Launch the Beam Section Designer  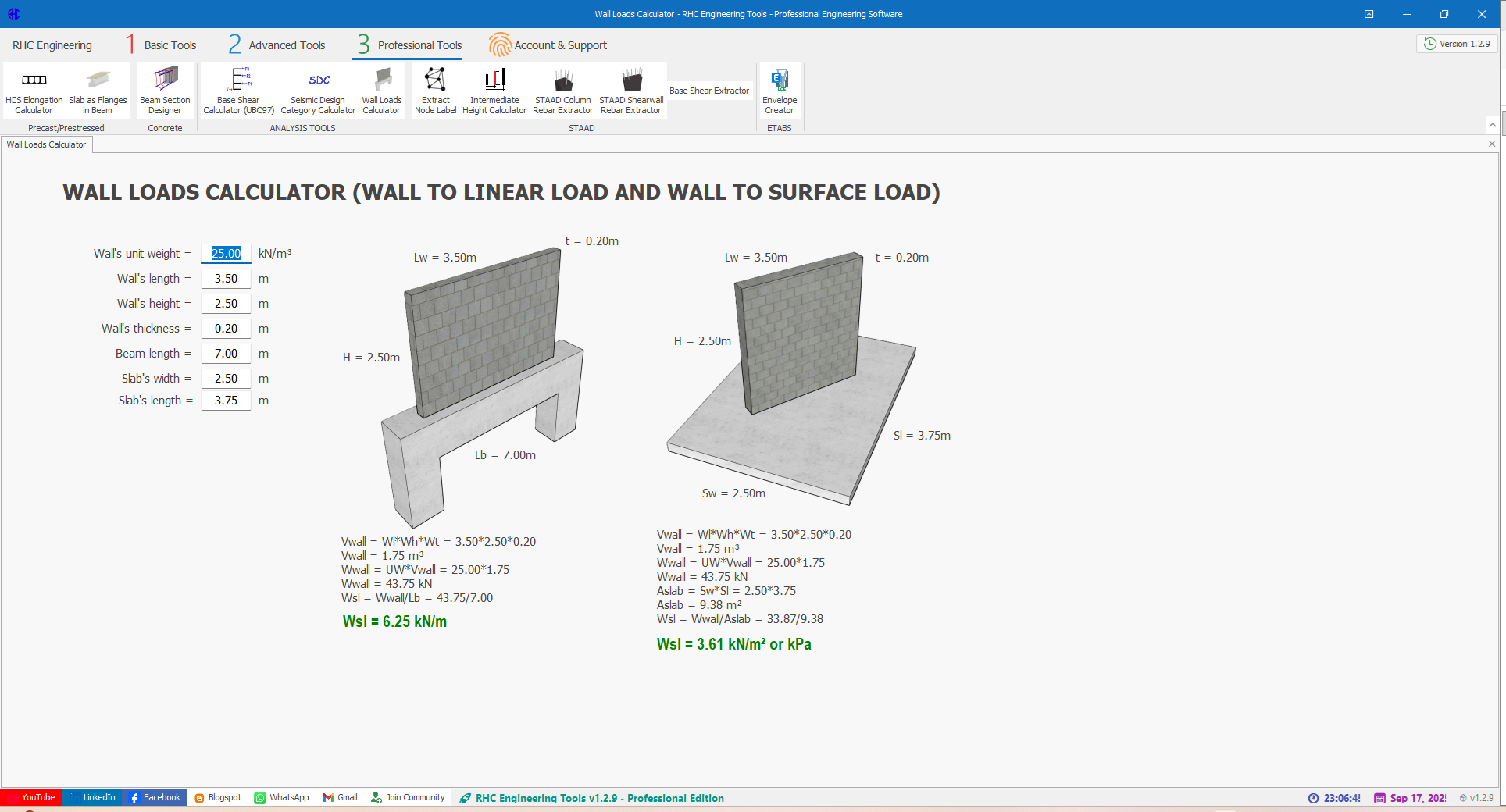[x=165, y=91]
